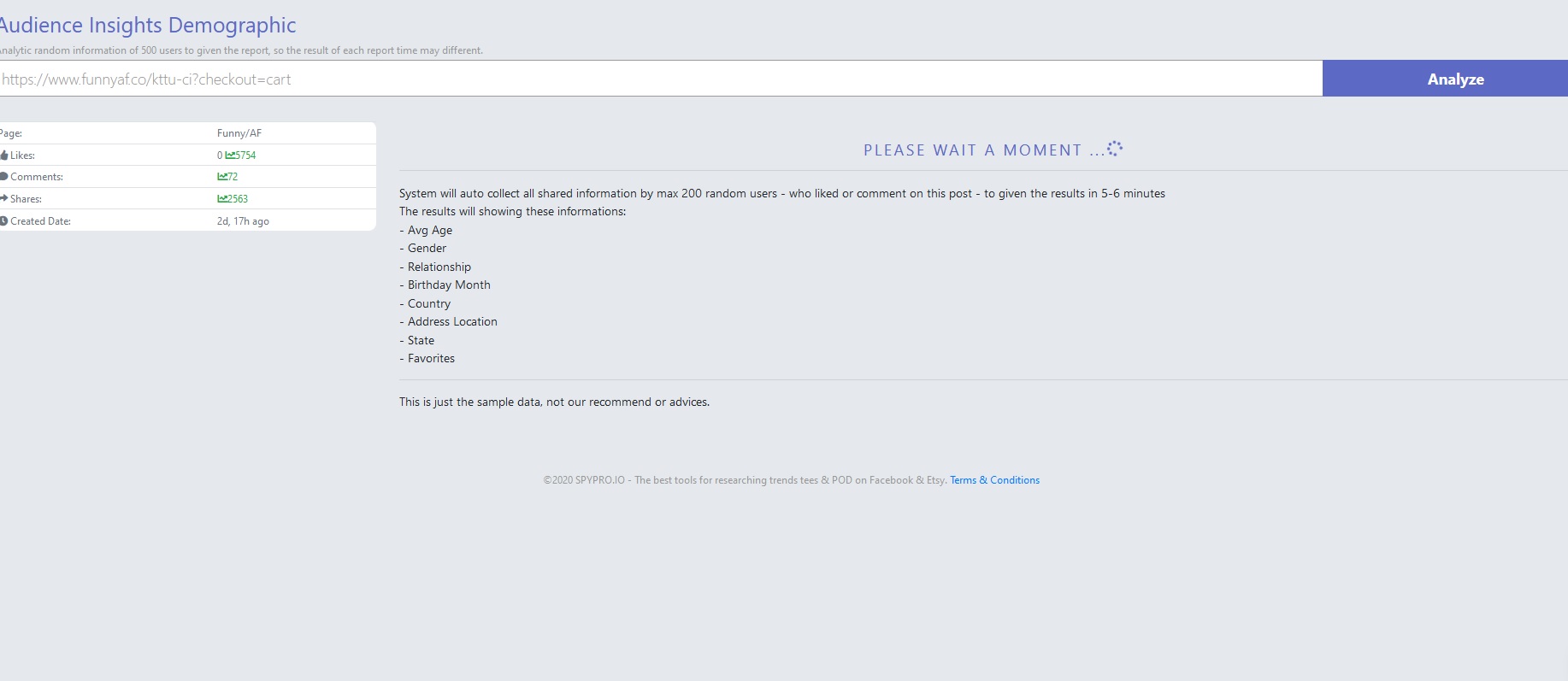Open the Terms & Conditions link
The image size is (1568, 681).
coord(994,480)
